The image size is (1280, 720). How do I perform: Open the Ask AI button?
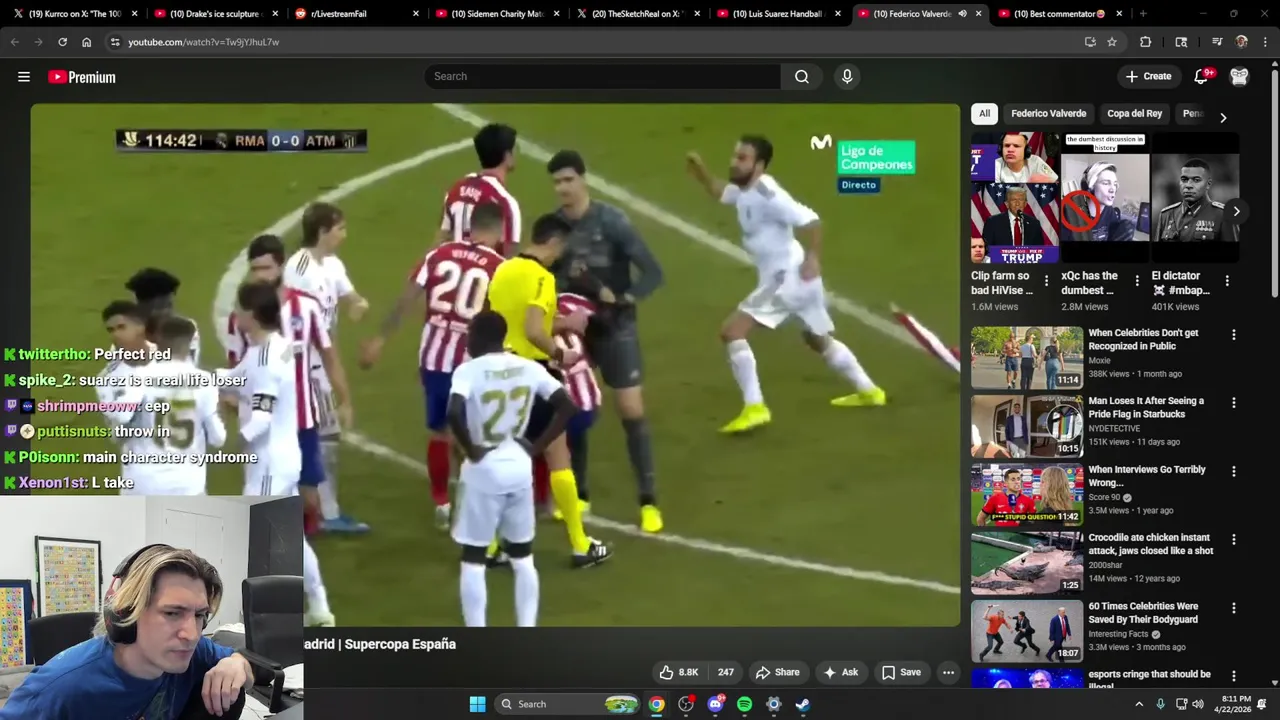(840, 672)
